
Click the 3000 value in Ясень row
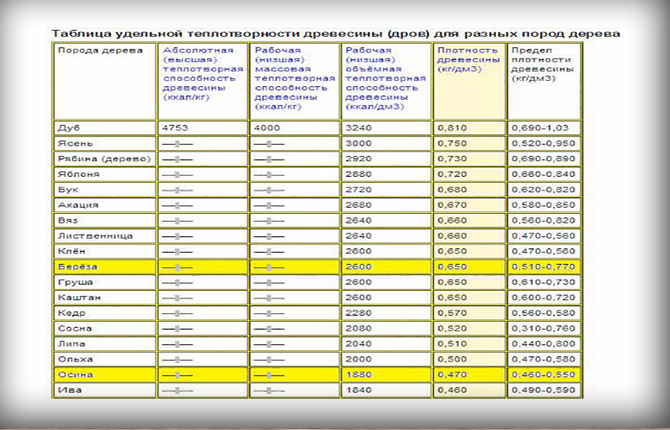(x=359, y=144)
